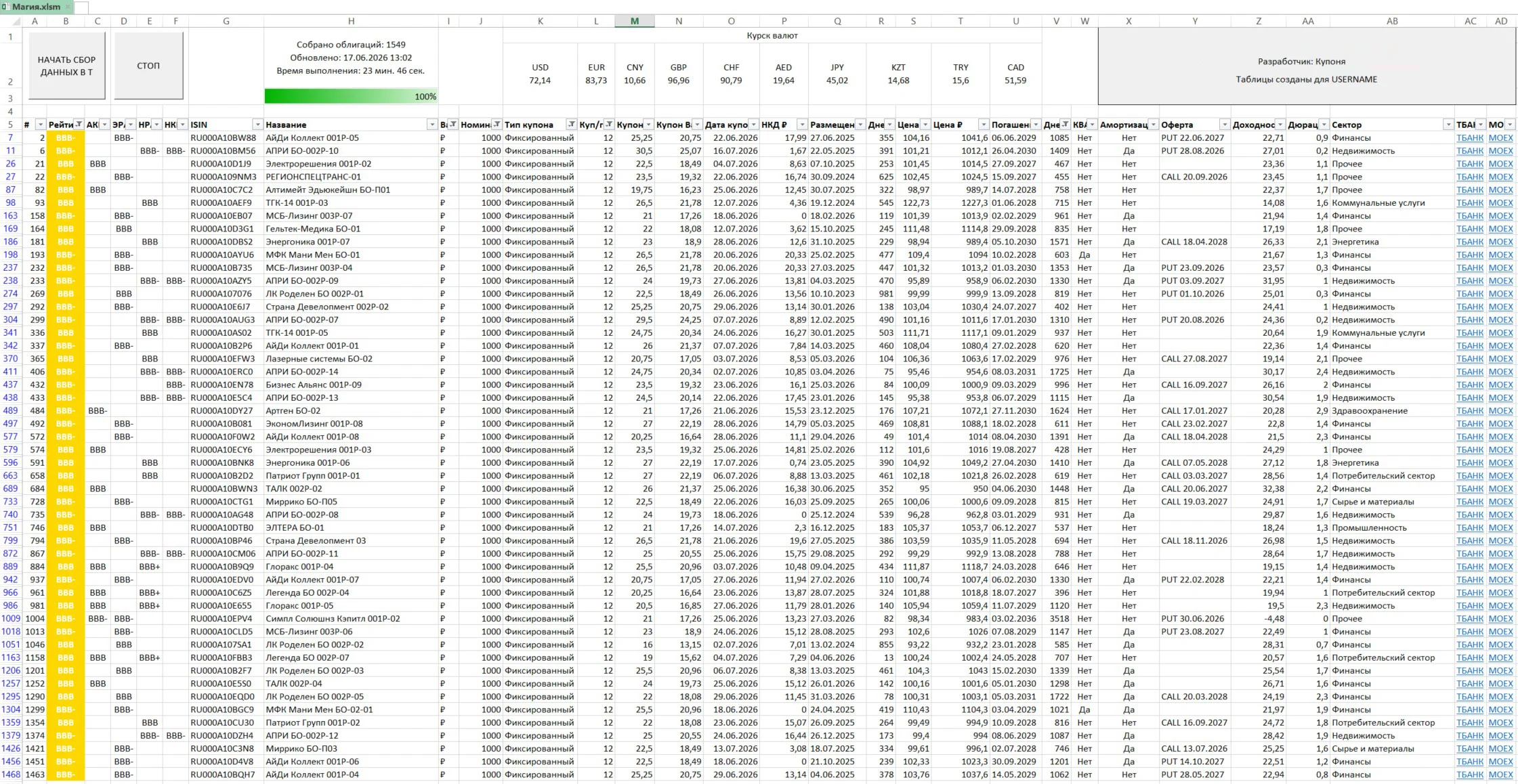Select the sector cell 'Промышленность'

[x=1392, y=528]
